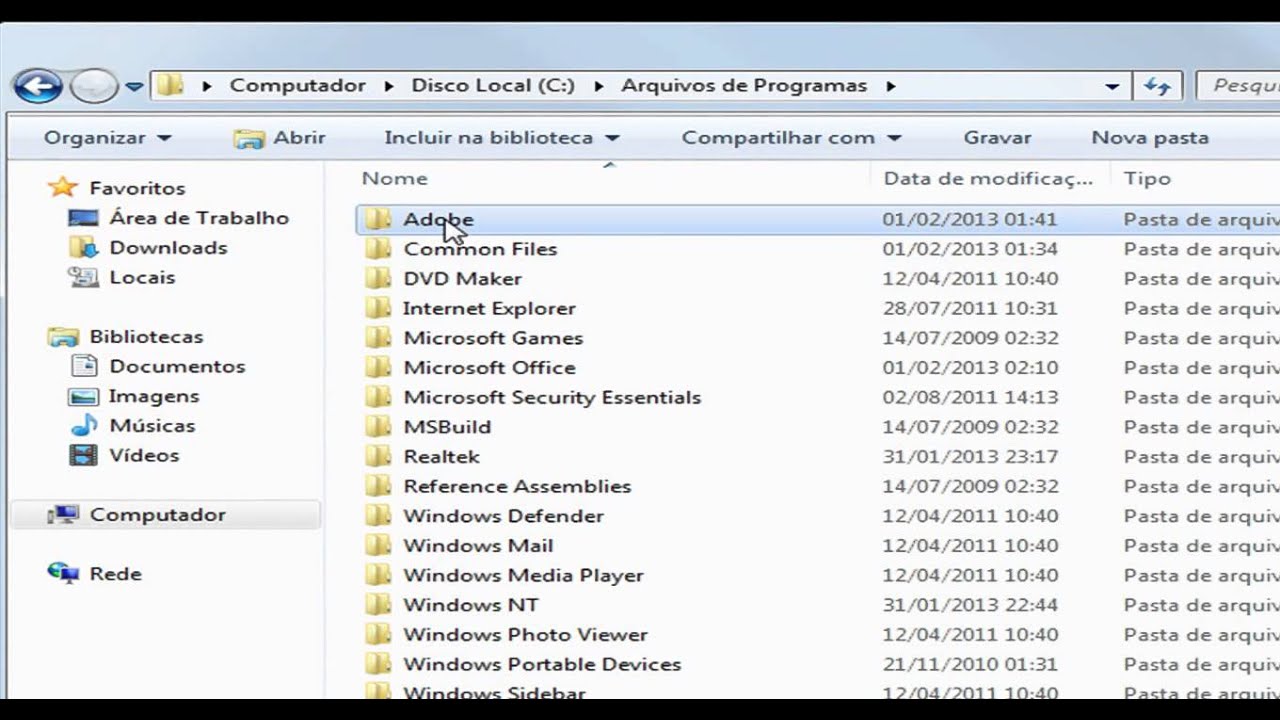Click date 31/01/2013 22:44 of Windows NT

click(x=970, y=605)
